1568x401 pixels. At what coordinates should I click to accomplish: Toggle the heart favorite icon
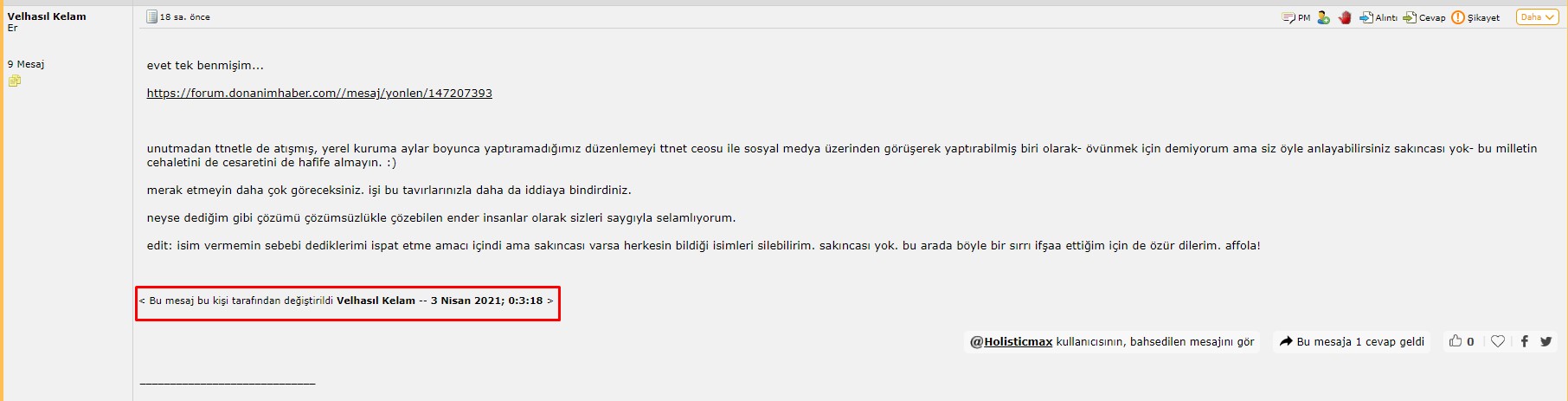click(1498, 341)
